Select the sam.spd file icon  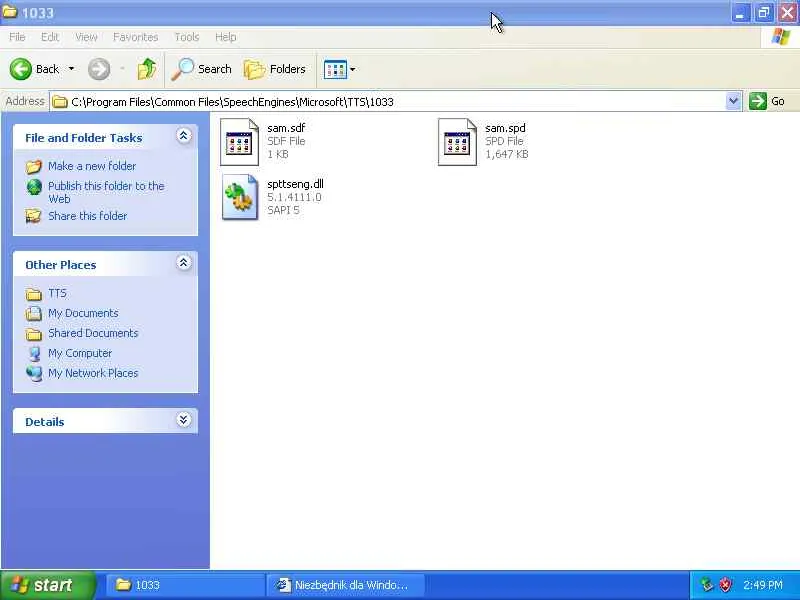[457, 142]
